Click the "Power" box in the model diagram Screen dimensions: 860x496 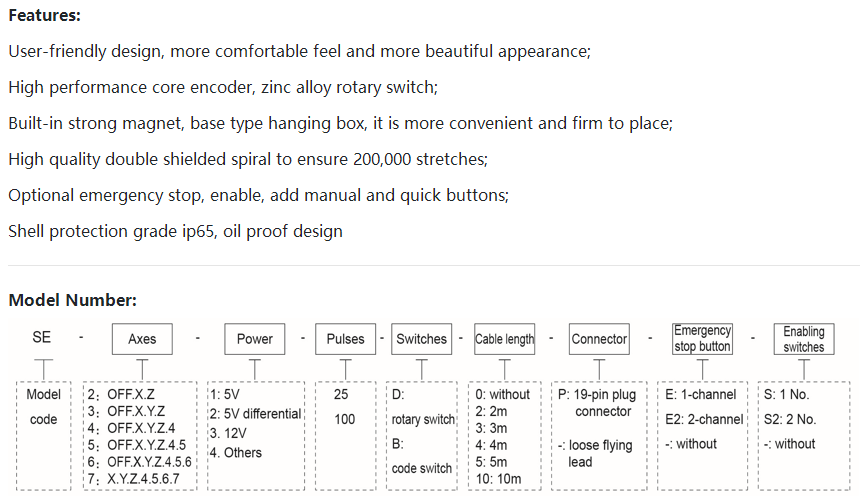pos(254,339)
